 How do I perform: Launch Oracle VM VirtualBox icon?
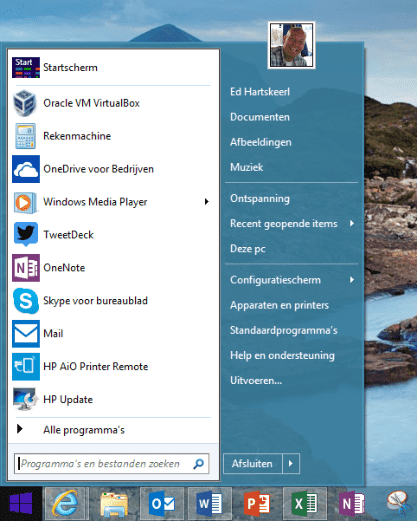click(x=25, y=103)
